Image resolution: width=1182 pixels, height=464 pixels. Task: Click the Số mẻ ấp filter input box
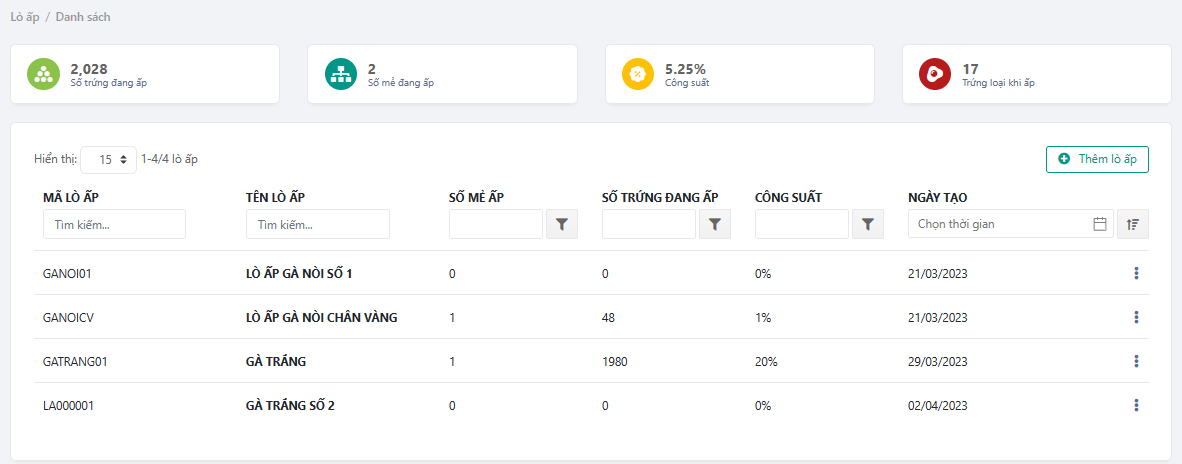[495, 225]
